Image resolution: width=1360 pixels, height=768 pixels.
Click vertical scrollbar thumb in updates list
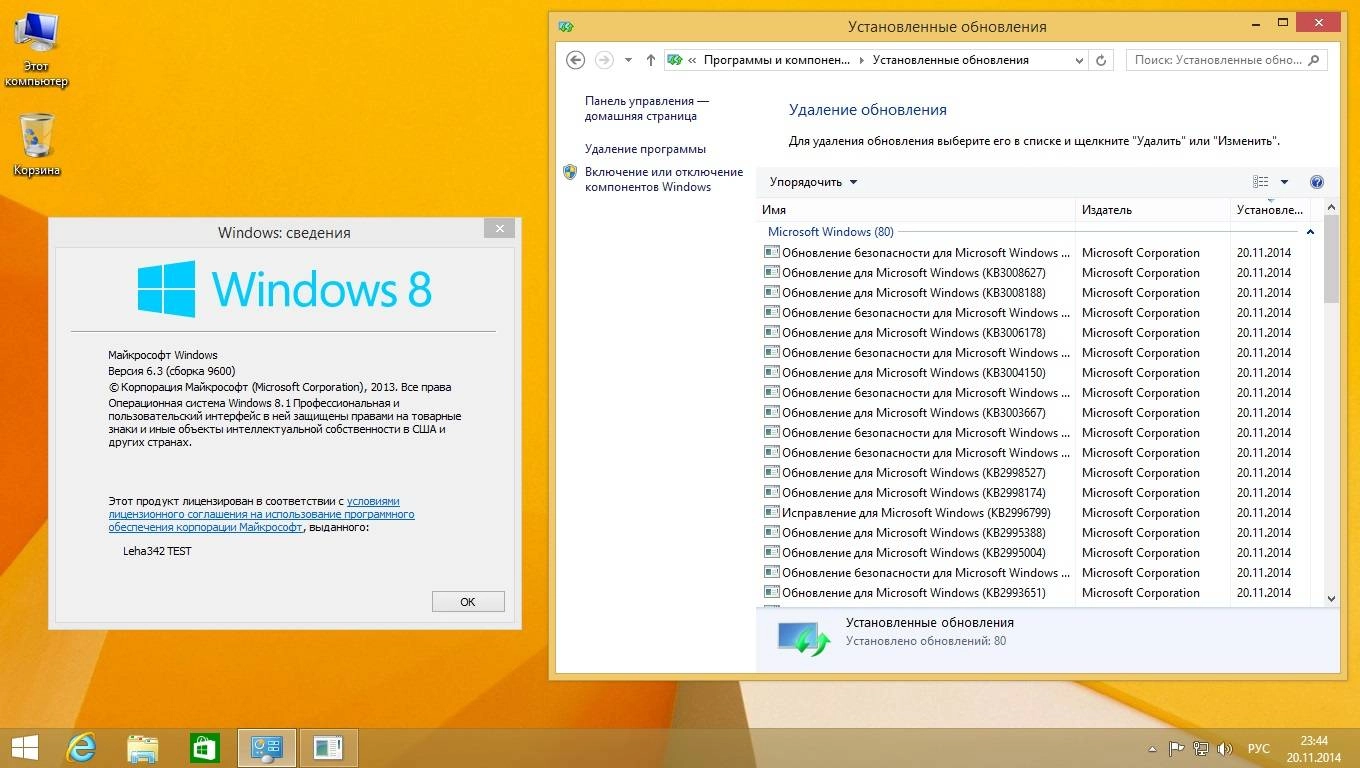pyautogui.click(x=1331, y=259)
